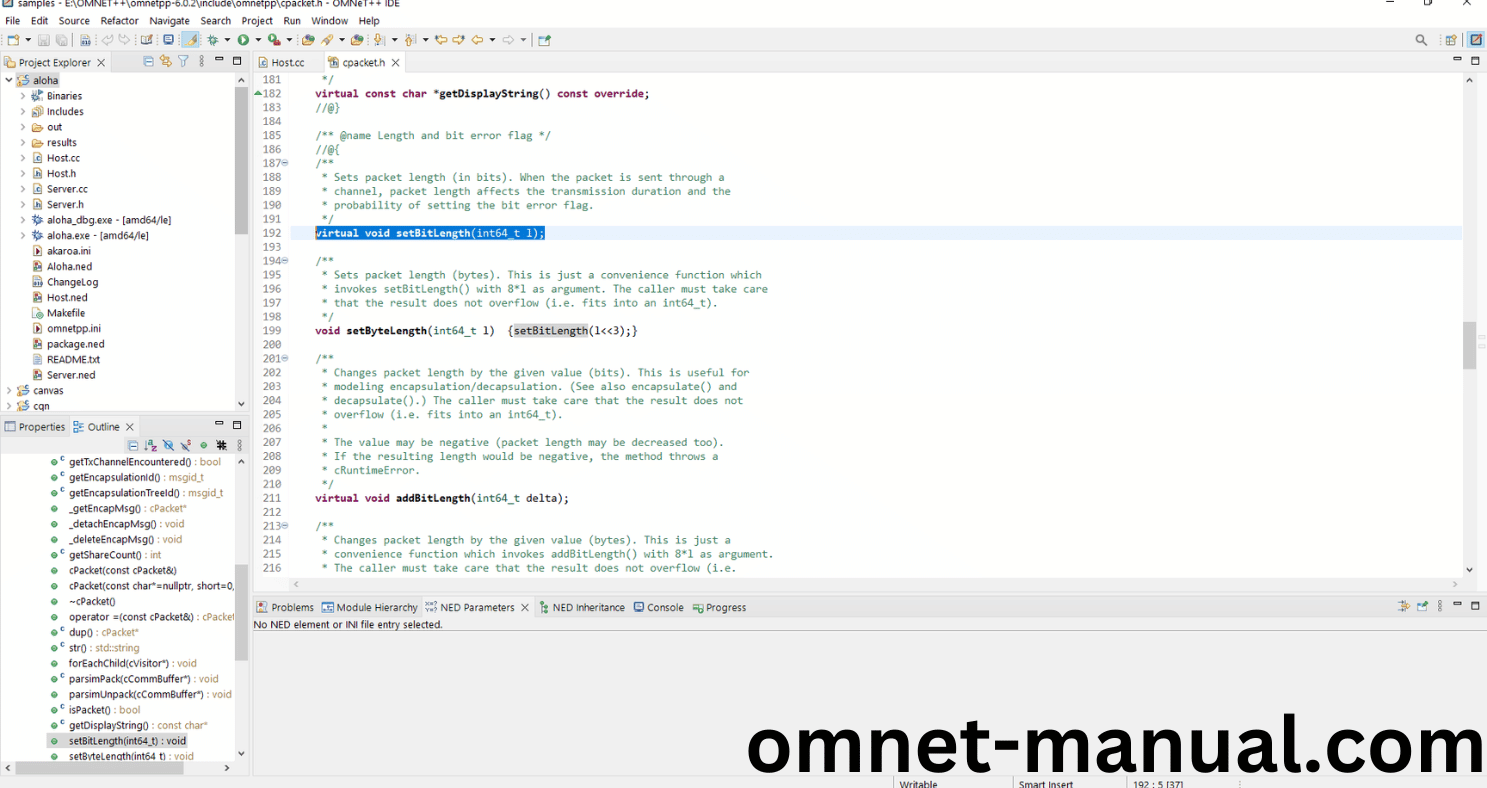Toggle Link with Editor in Project Explorer
Viewport: 1487px width, 788px height.
(166, 61)
